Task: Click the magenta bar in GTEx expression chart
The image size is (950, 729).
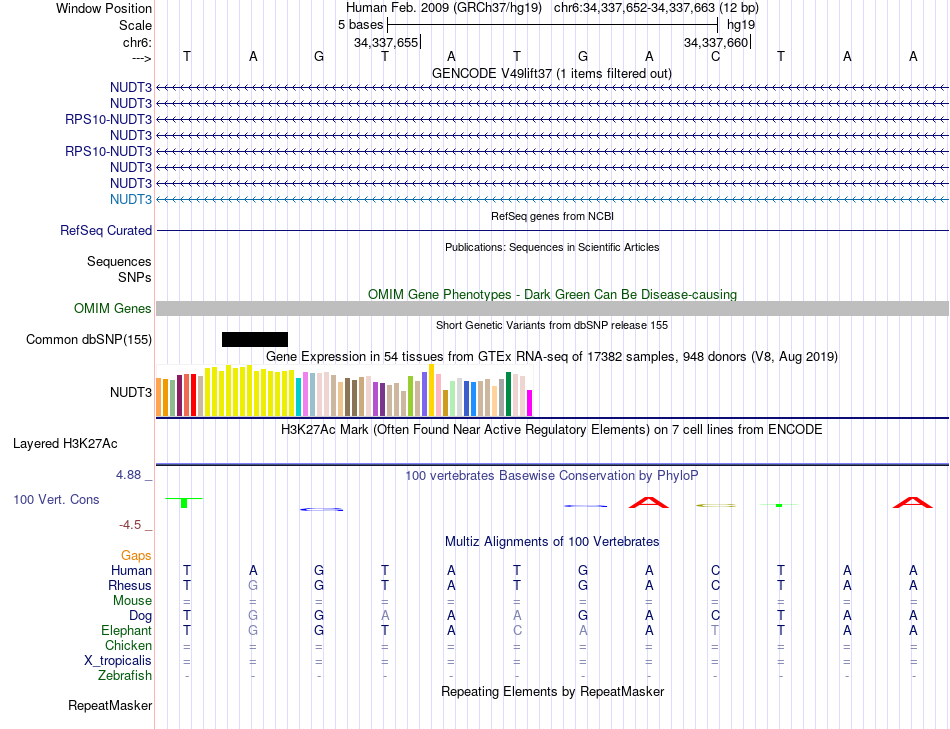Action: (x=530, y=403)
